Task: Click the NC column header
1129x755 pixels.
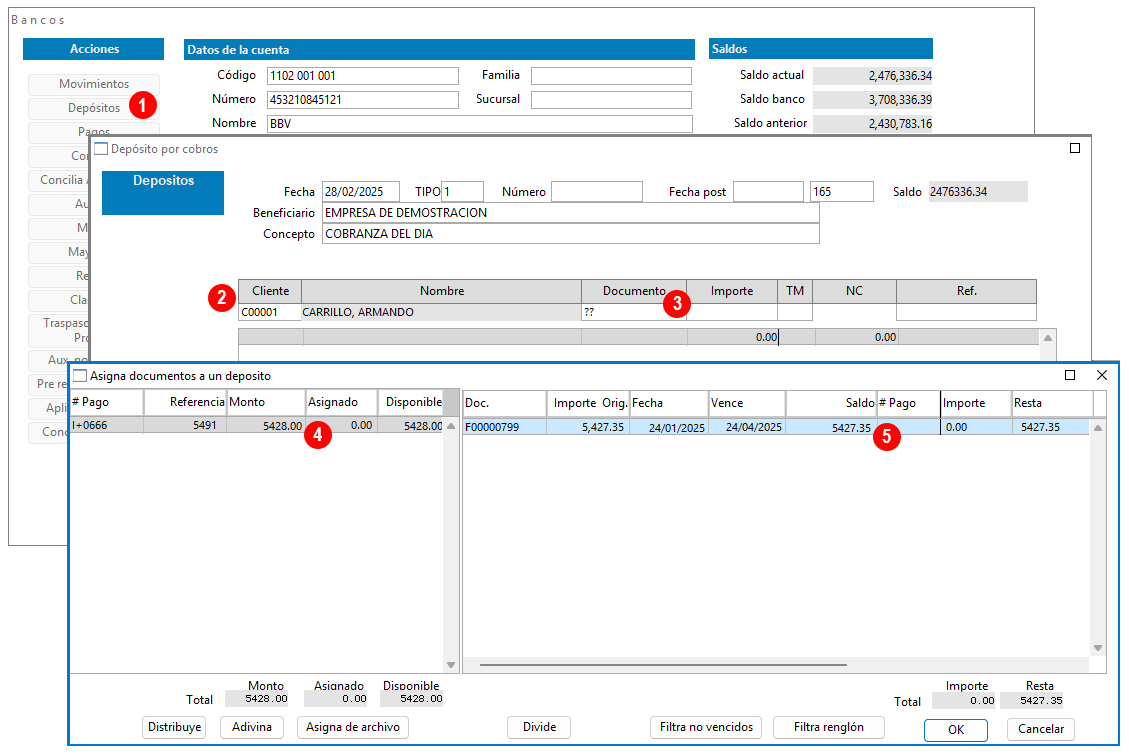Action: click(x=854, y=291)
